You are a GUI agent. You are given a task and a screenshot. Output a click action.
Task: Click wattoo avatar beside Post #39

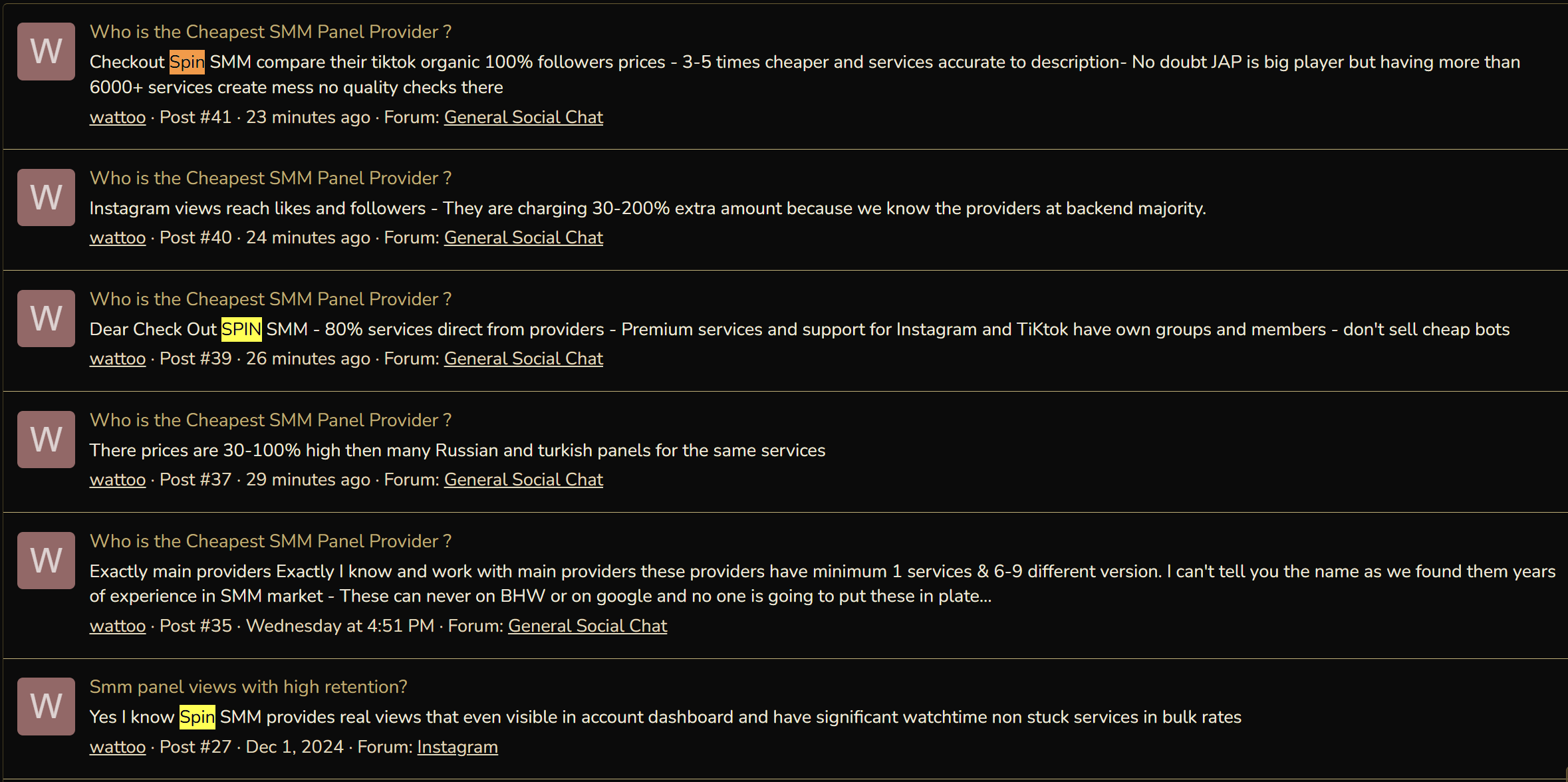tap(46, 319)
